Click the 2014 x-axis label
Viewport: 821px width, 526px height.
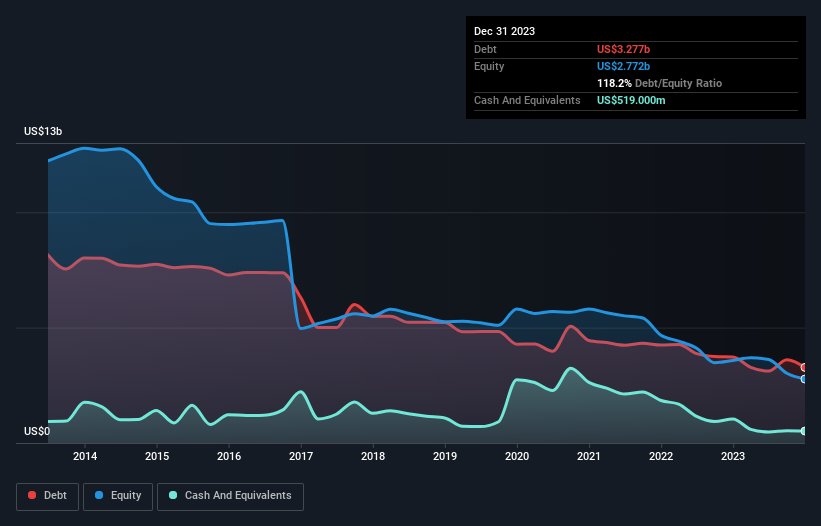(x=85, y=456)
